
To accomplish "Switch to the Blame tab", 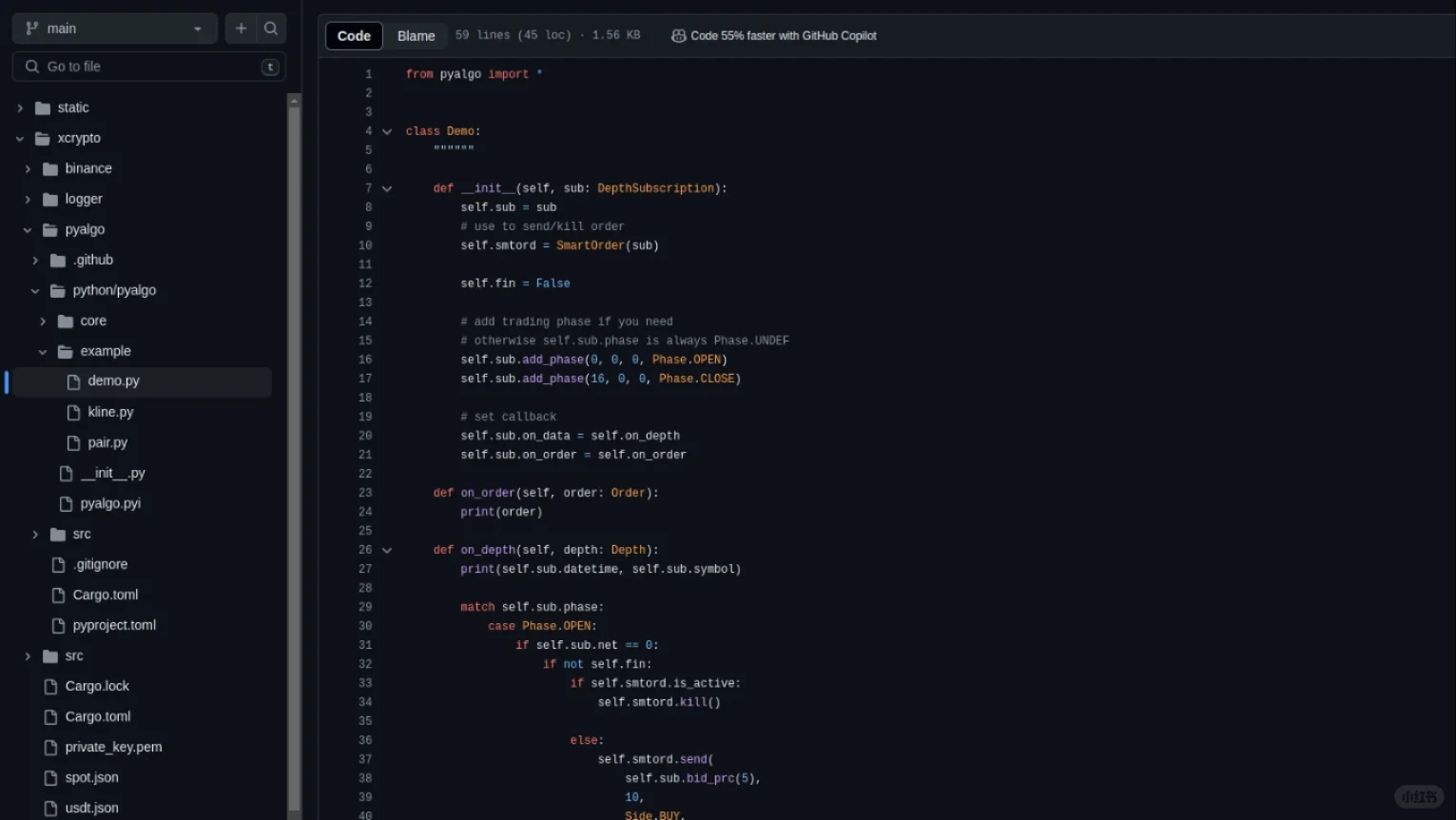I will [x=416, y=36].
